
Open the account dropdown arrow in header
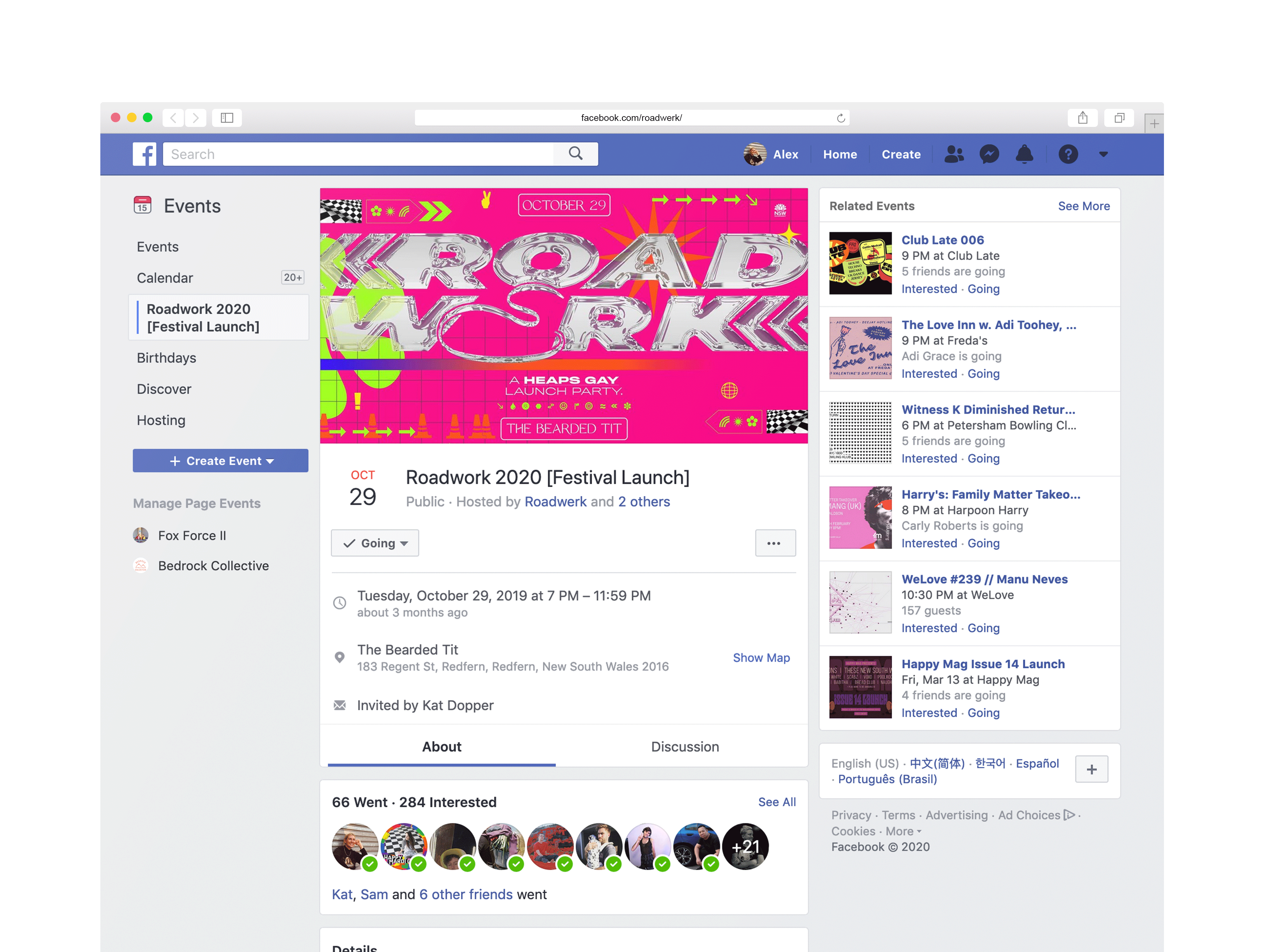[1103, 154]
